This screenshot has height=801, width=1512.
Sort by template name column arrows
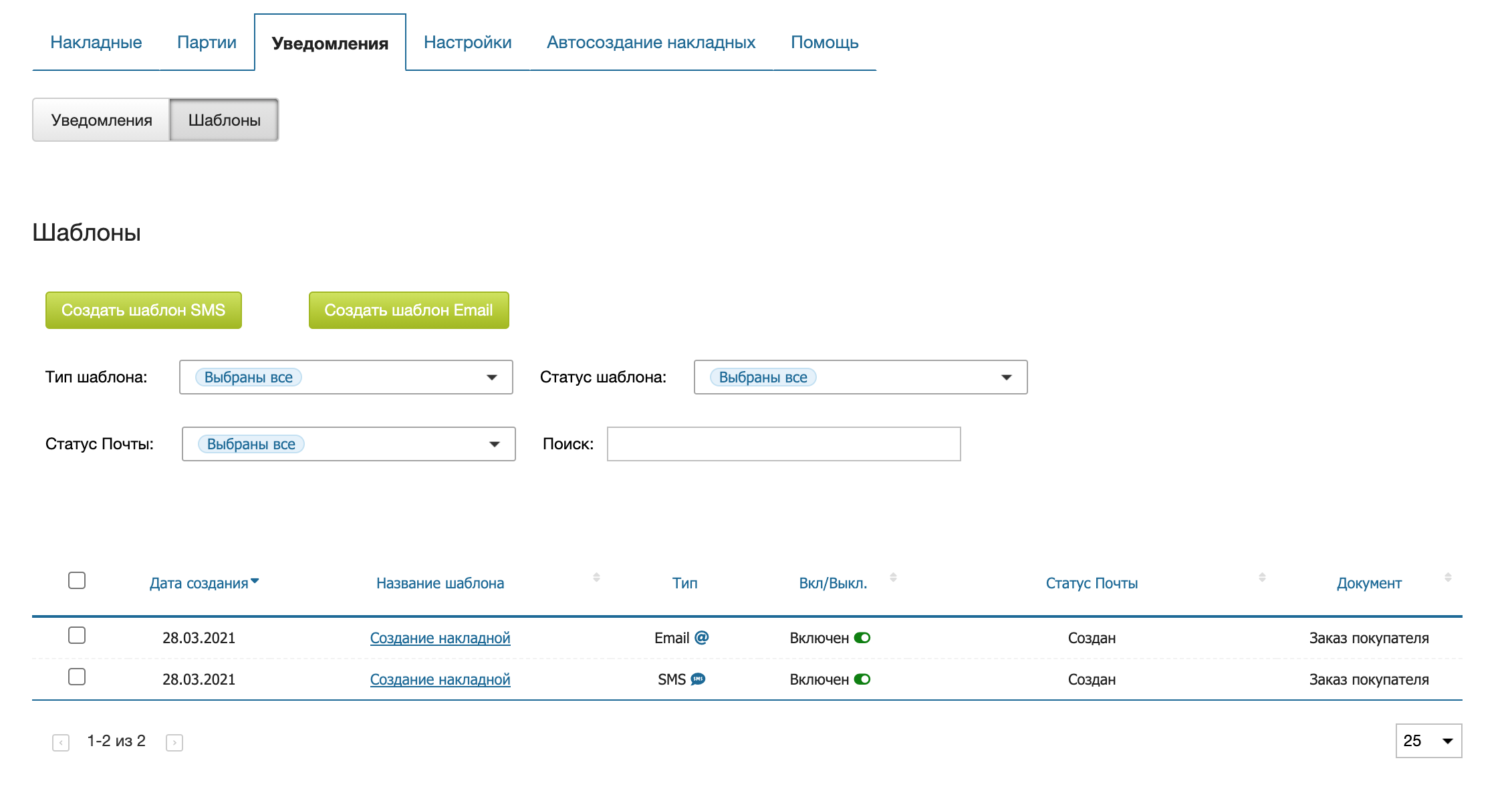point(596,577)
